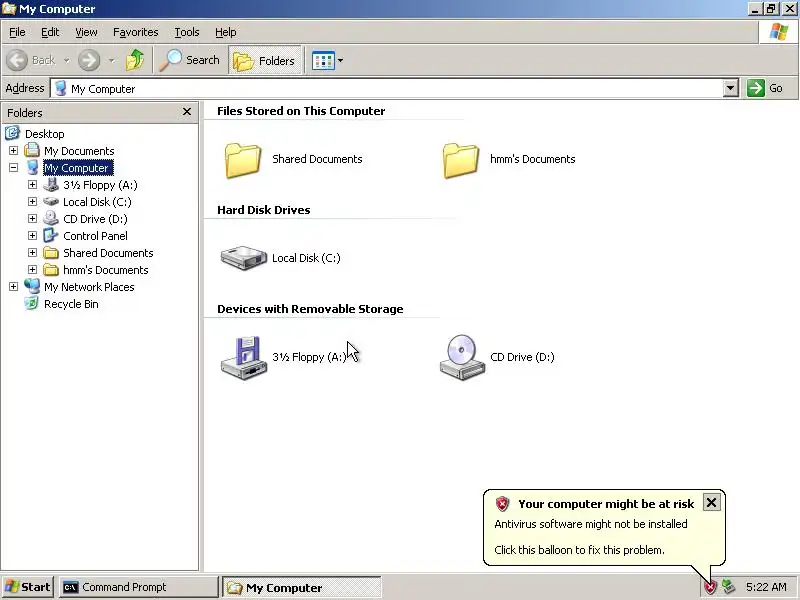Toggle the Folders pane button
The height and width of the screenshot is (600, 800).
[265, 60]
